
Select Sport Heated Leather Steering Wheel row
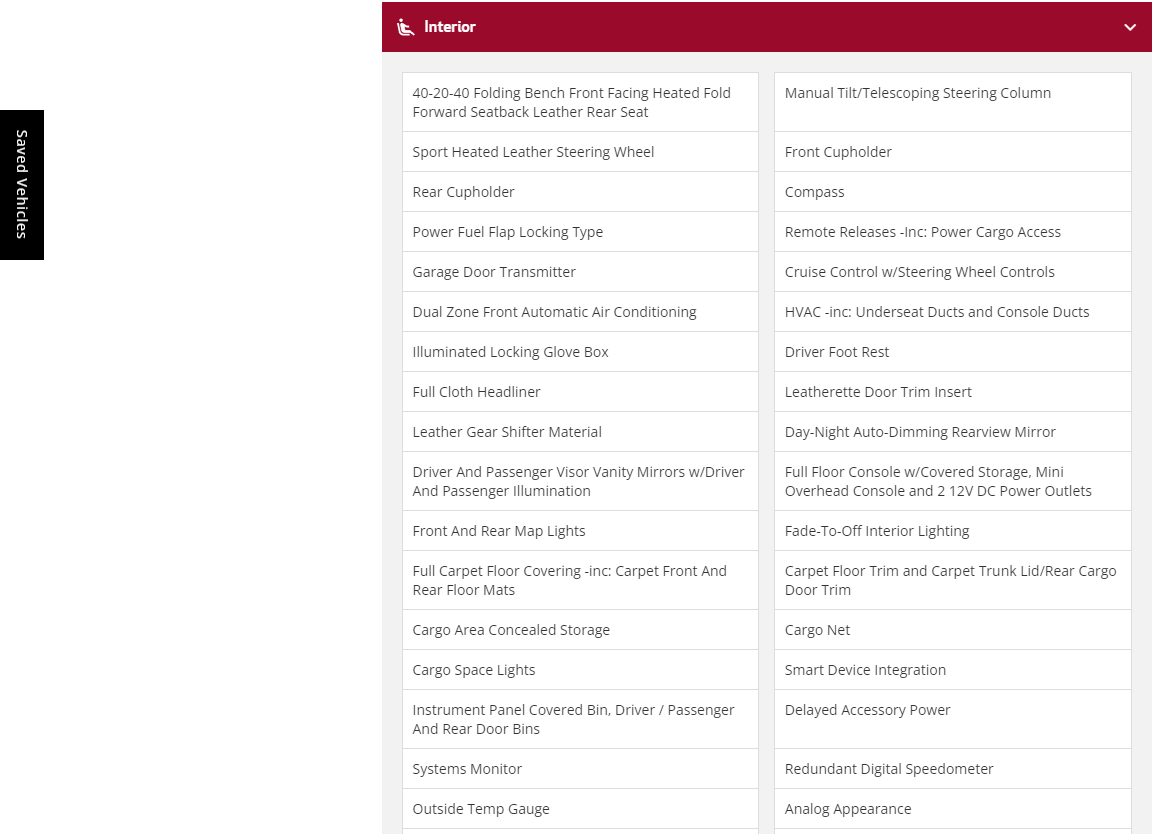point(533,152)
